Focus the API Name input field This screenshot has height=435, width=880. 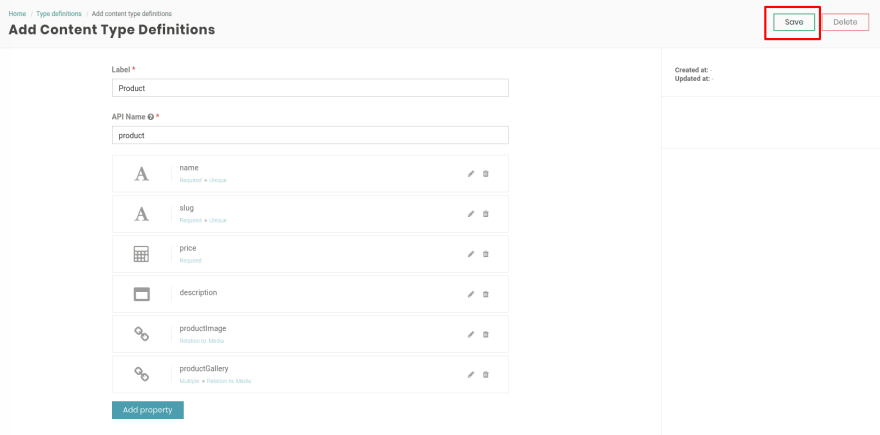point(310,135)
